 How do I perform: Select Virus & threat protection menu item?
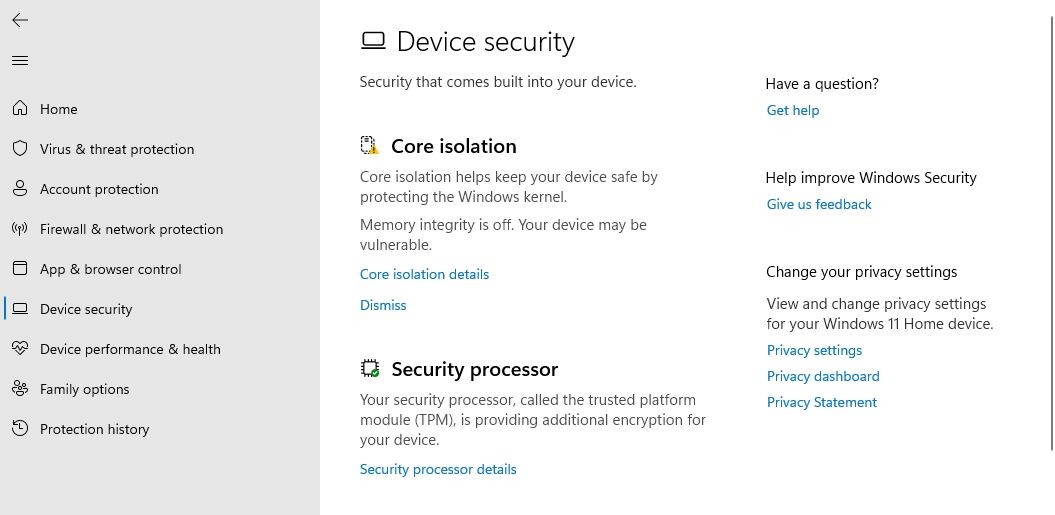point(160,149)
